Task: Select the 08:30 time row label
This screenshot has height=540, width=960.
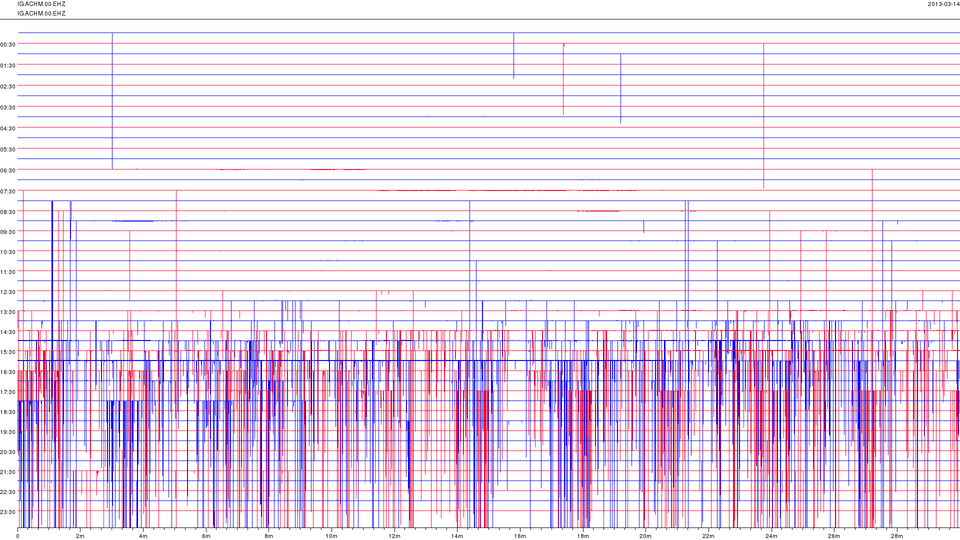Action: pyautogui.click(x=8, y=212)
